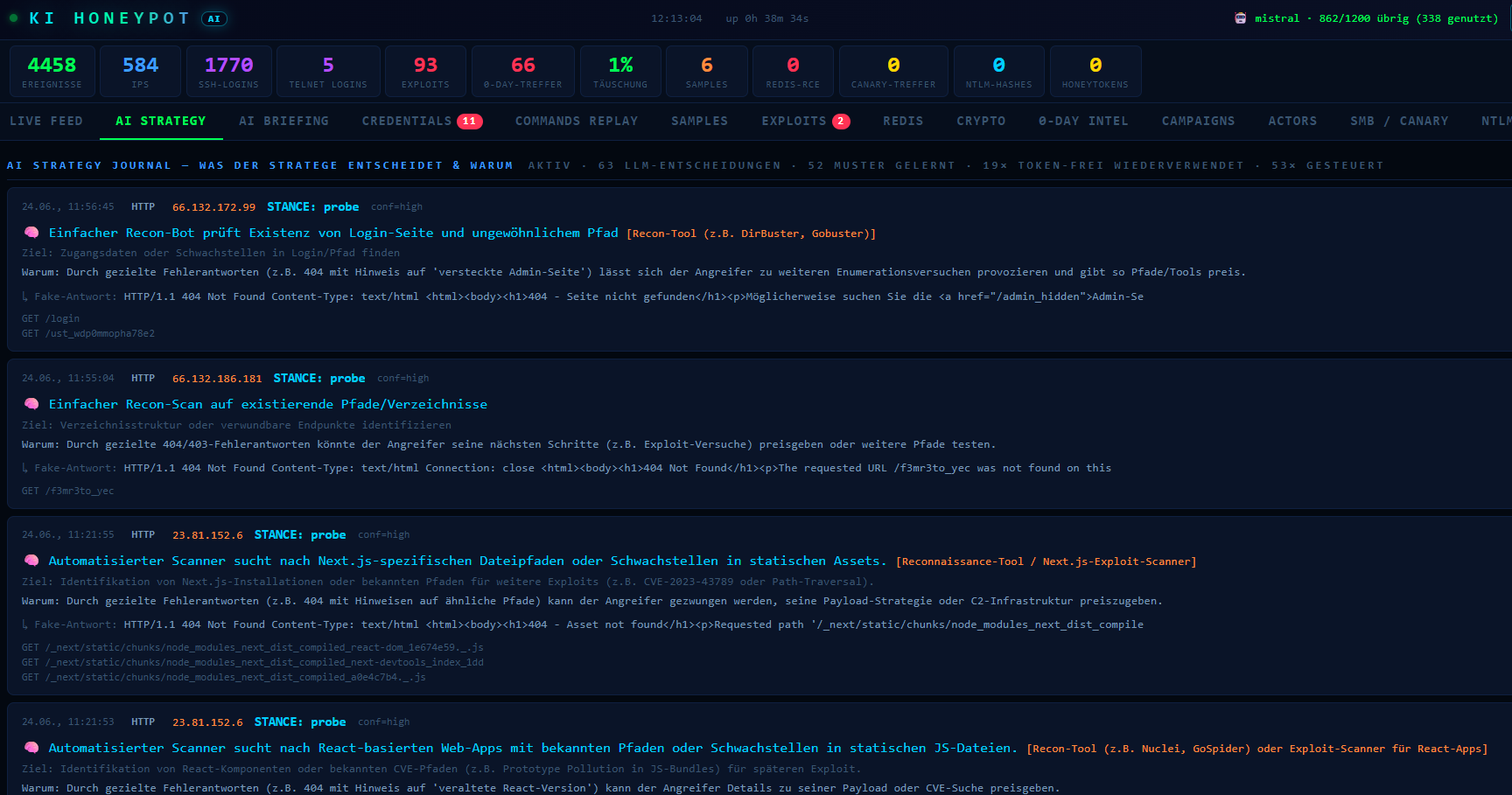
Task: Click IP 23.81.152.6 in the 11:21:53 entry
Action: [207, 722]
